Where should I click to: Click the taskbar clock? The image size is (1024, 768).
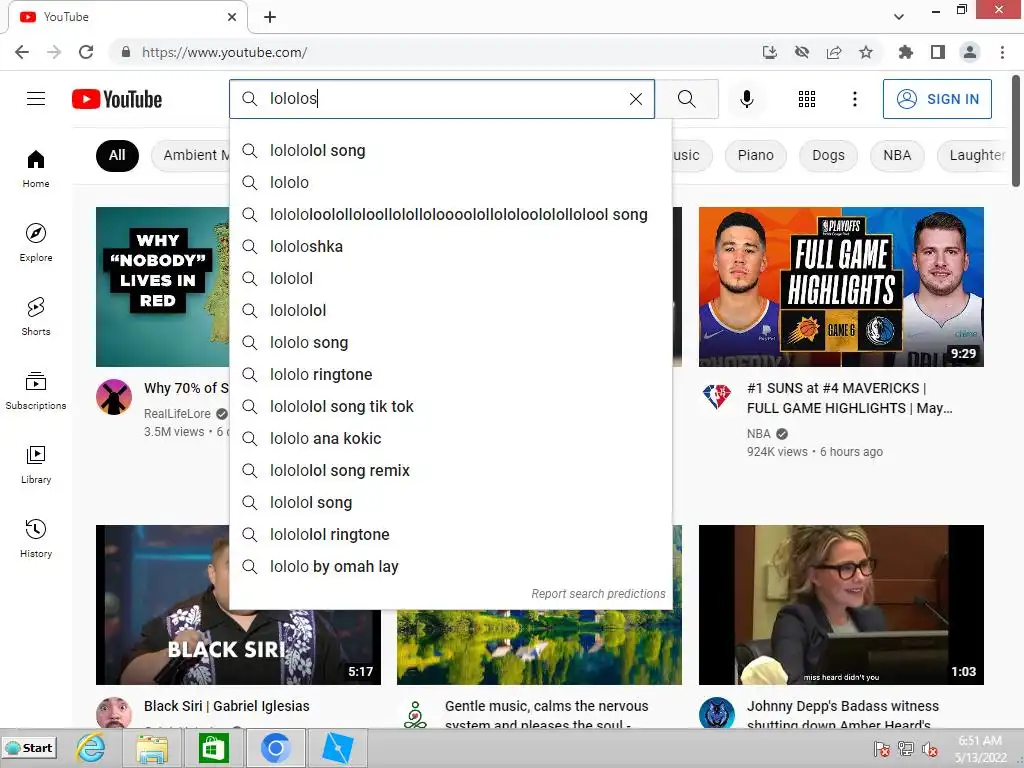pos(980,749)
